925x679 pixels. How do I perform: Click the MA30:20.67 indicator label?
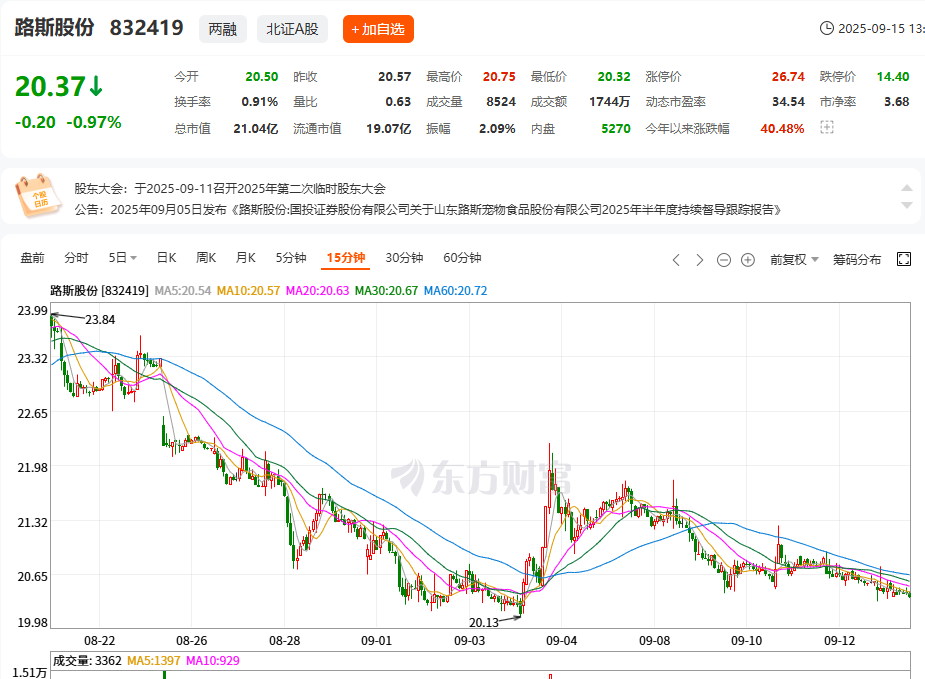point(386,291)
